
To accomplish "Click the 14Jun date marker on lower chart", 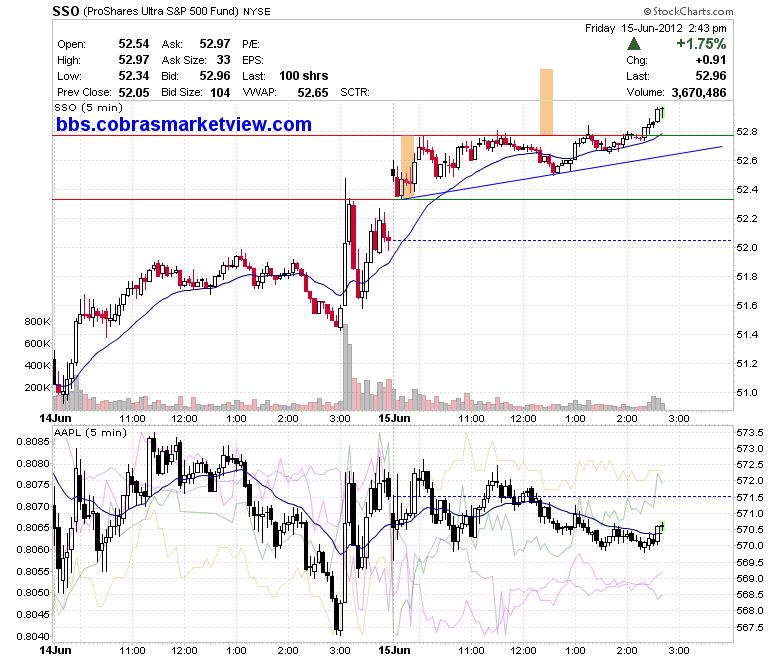I will click(x=55, y=651).
